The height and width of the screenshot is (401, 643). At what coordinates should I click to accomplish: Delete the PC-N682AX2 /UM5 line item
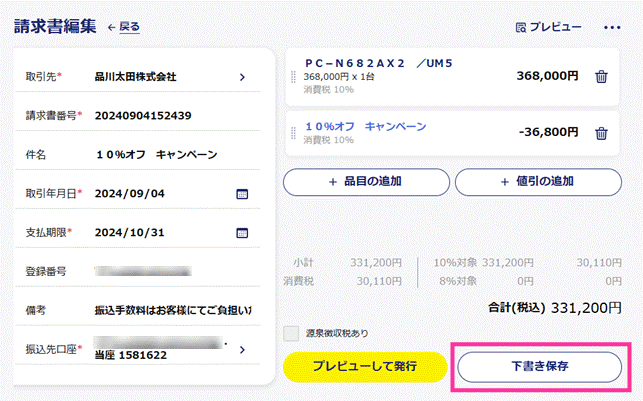[601, 77]
